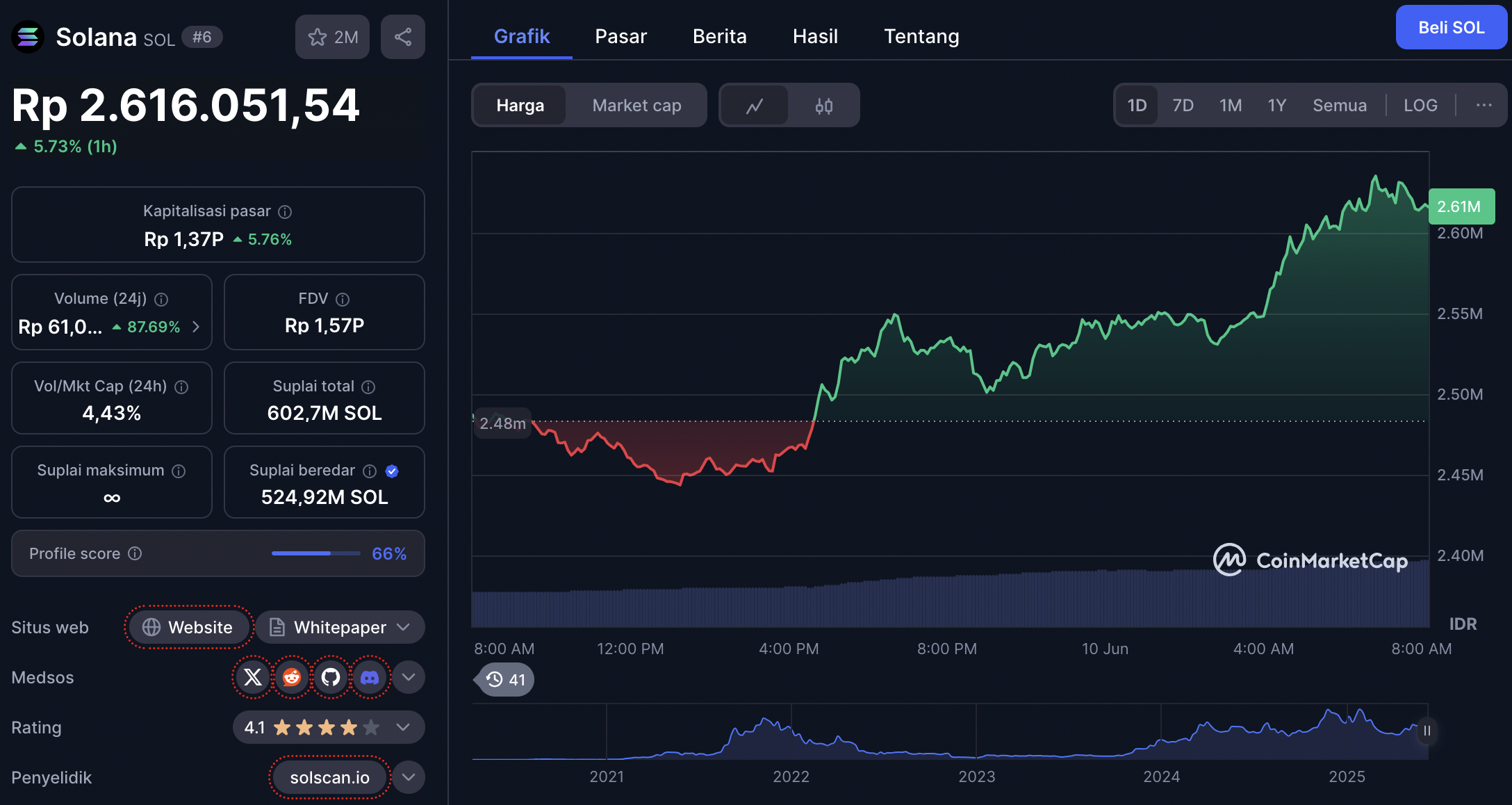
Task: Click the 524,92M SOL supply value
Action: pos(324,497)
